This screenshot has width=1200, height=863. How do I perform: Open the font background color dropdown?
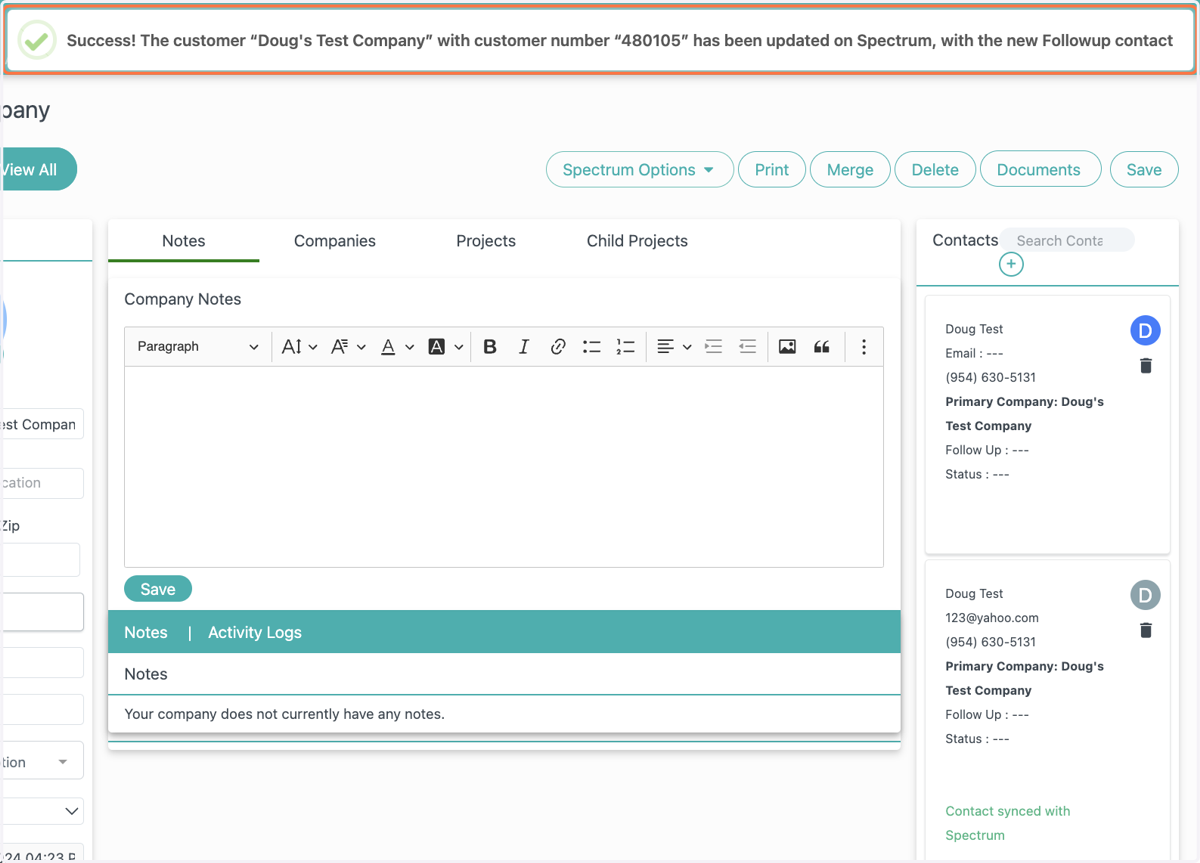(446, 347)
